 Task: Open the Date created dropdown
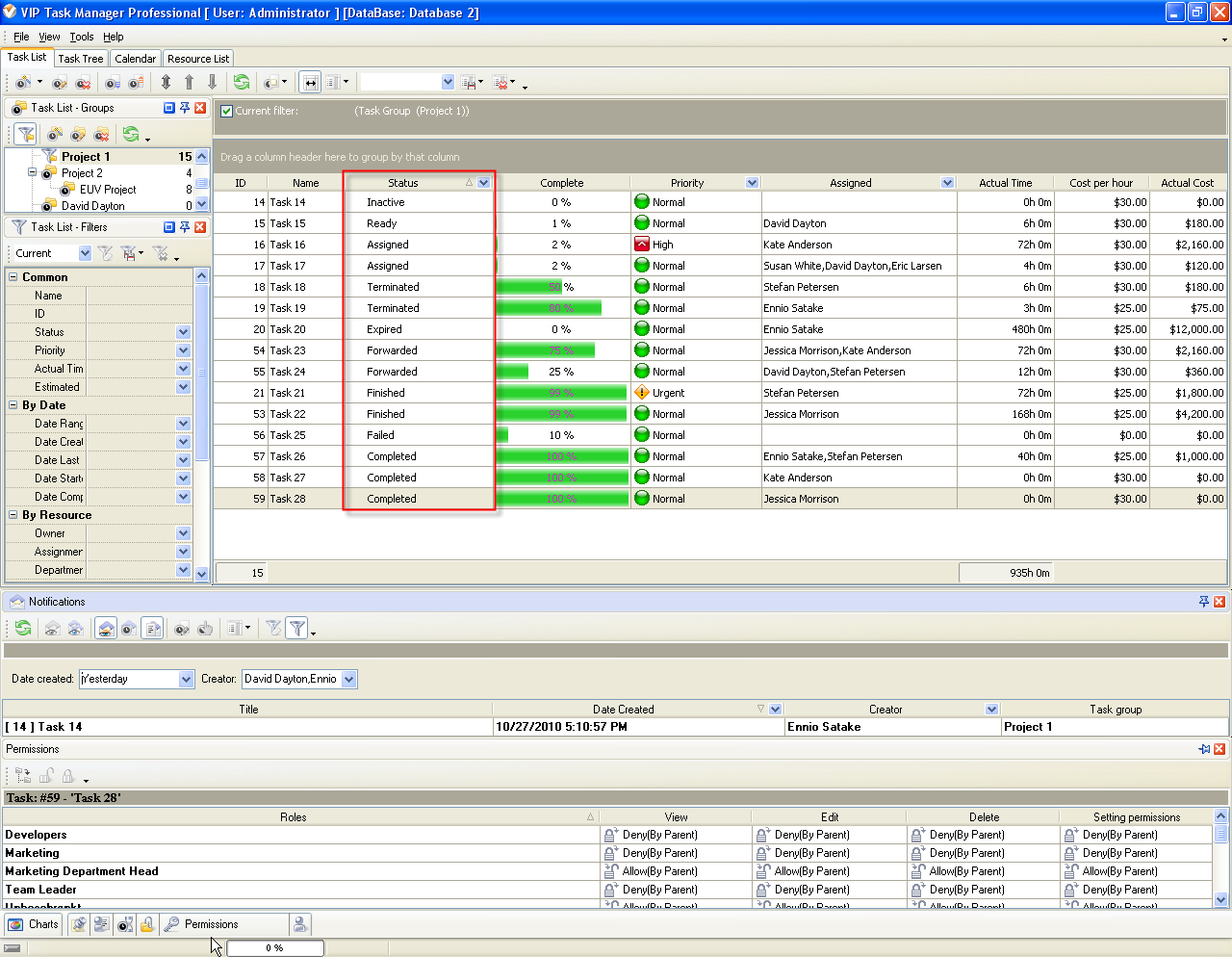coord(186,680)
